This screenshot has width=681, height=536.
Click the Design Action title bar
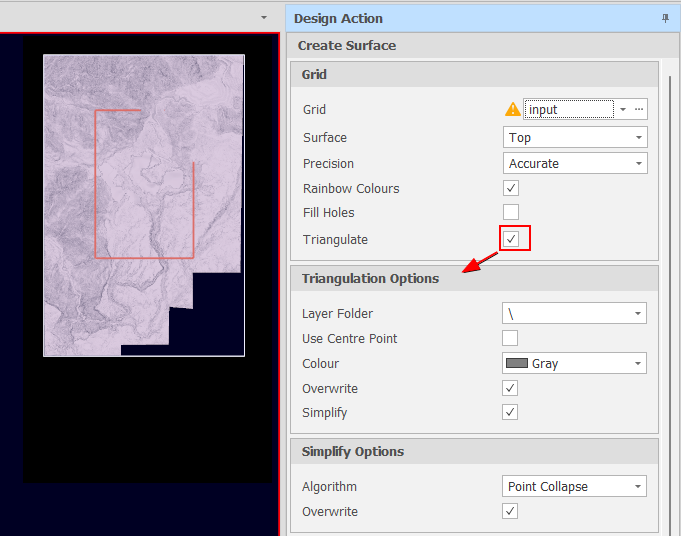pos(483,18)
